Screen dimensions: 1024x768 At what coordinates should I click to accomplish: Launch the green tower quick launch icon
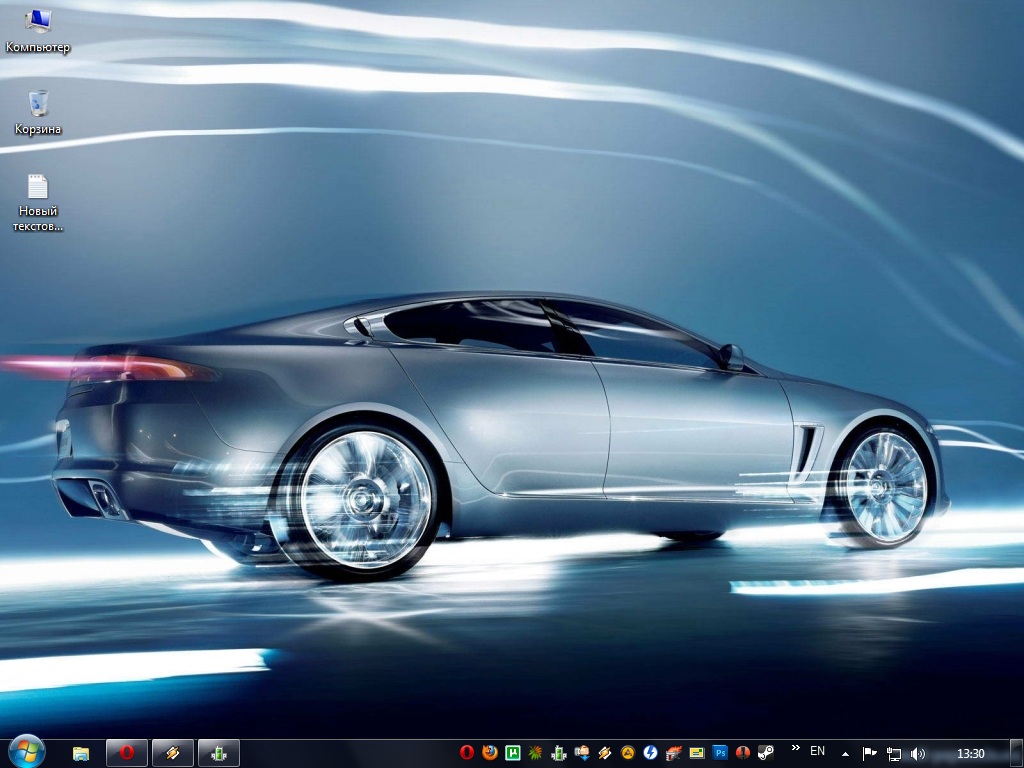point(558,752)
